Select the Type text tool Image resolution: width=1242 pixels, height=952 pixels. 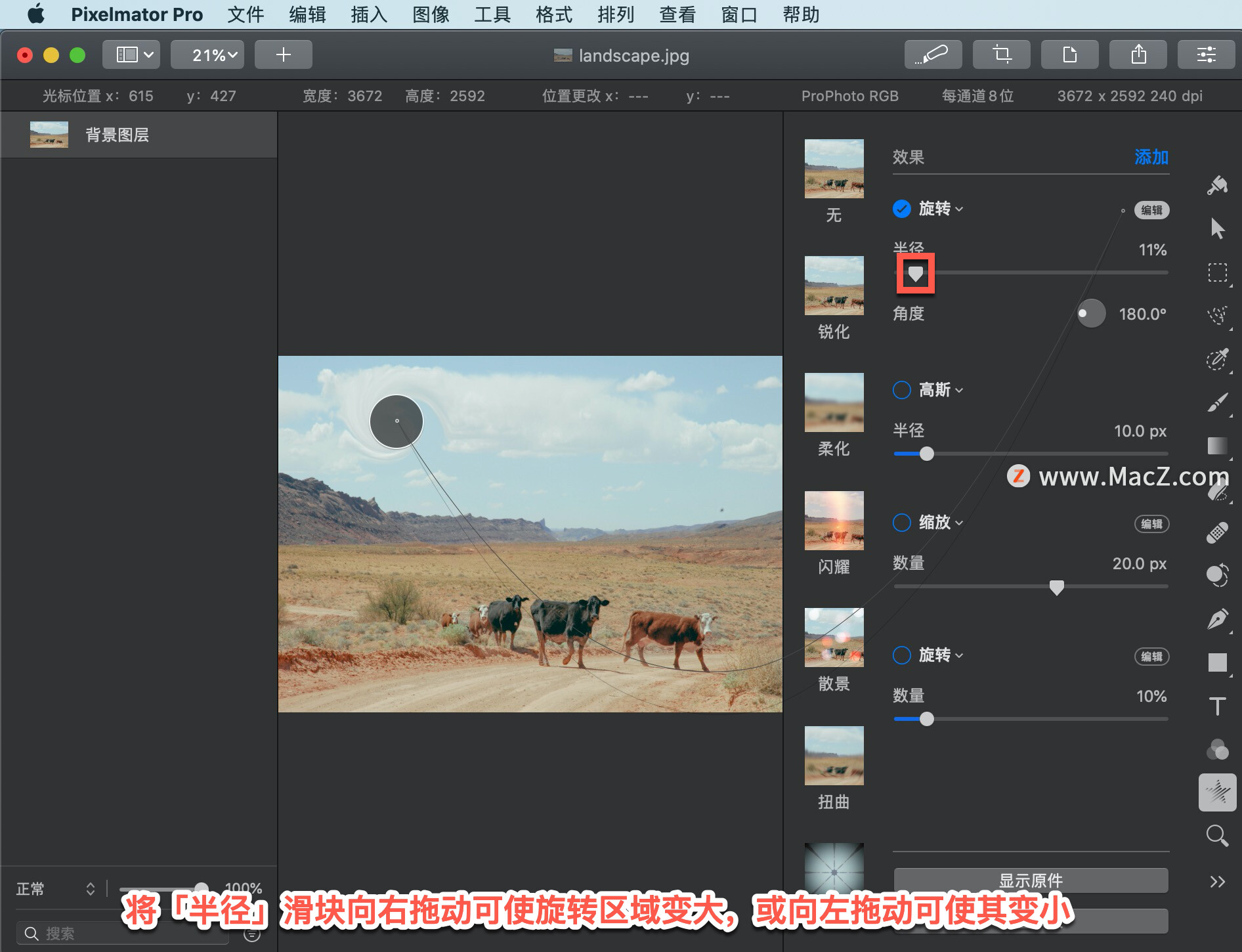click(x=1217, y=706)
